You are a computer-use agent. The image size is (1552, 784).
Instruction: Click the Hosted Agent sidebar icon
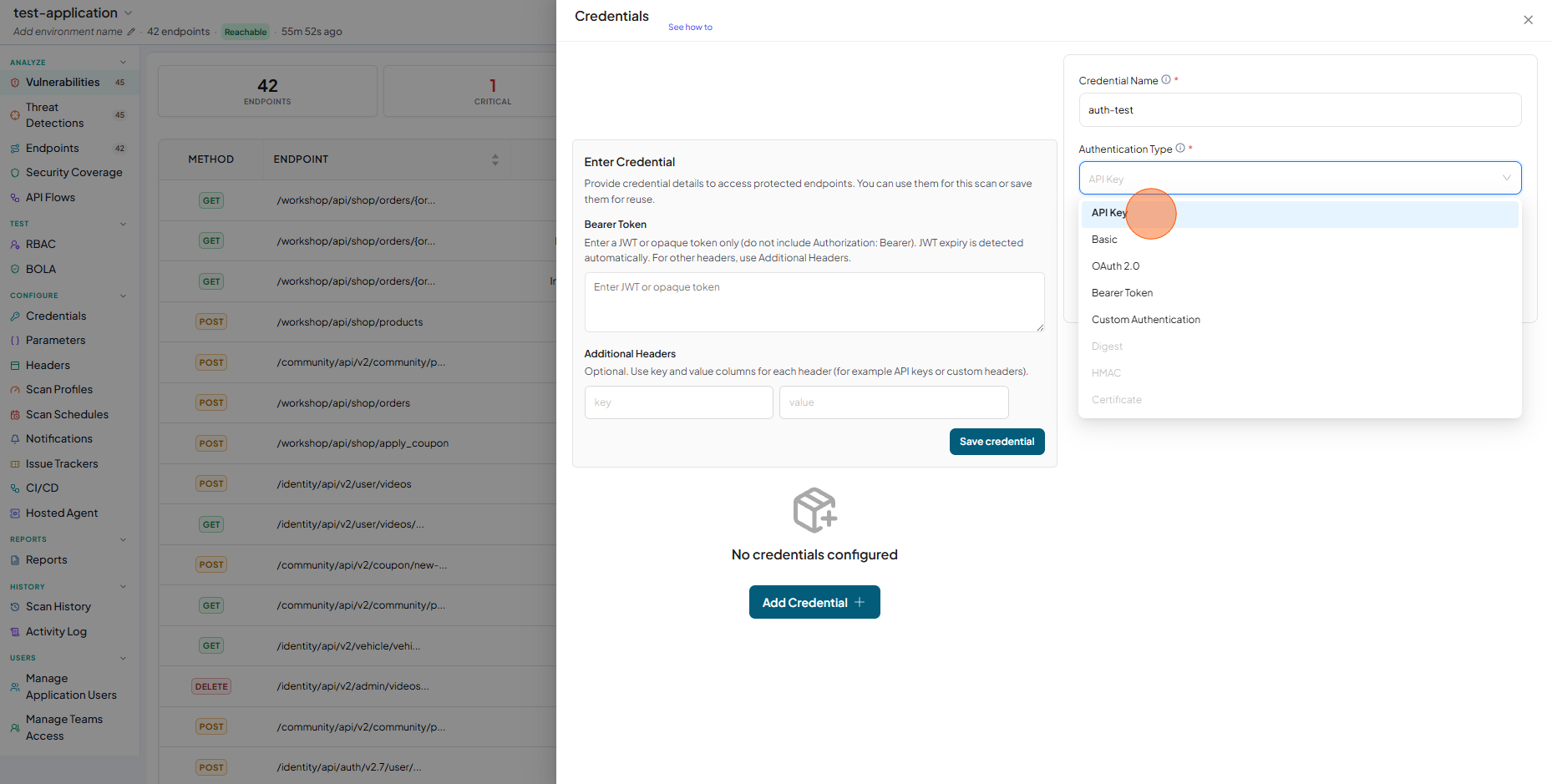click(15, 513)
